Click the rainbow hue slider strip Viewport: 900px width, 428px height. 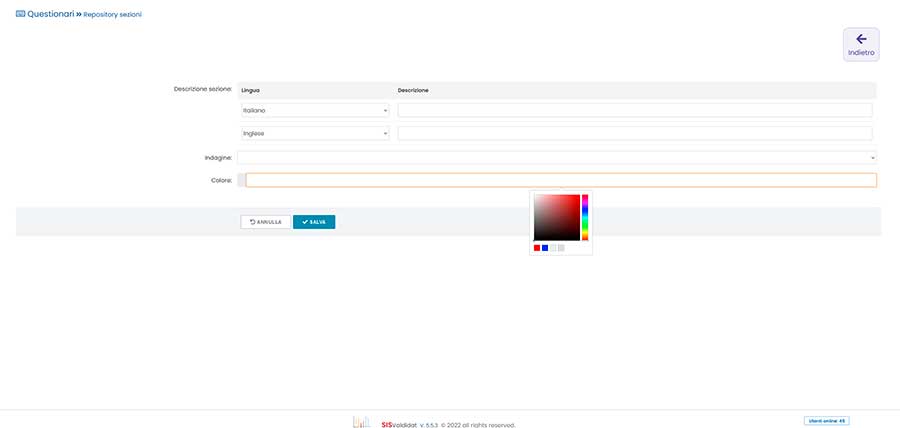coord(585,217)
